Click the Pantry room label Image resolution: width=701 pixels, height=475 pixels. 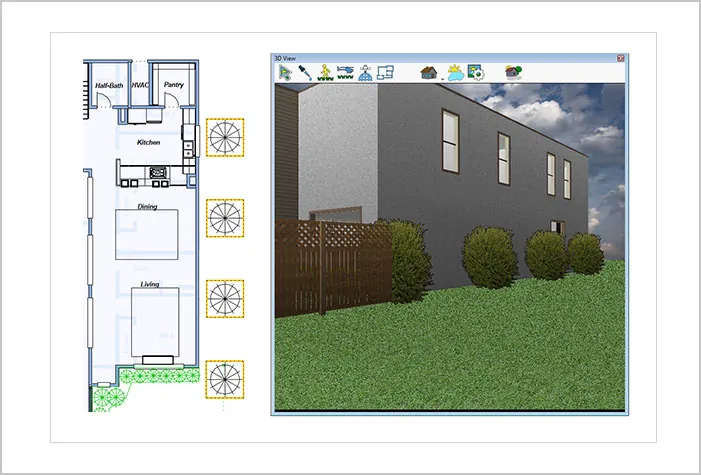[x=173, y=85]
